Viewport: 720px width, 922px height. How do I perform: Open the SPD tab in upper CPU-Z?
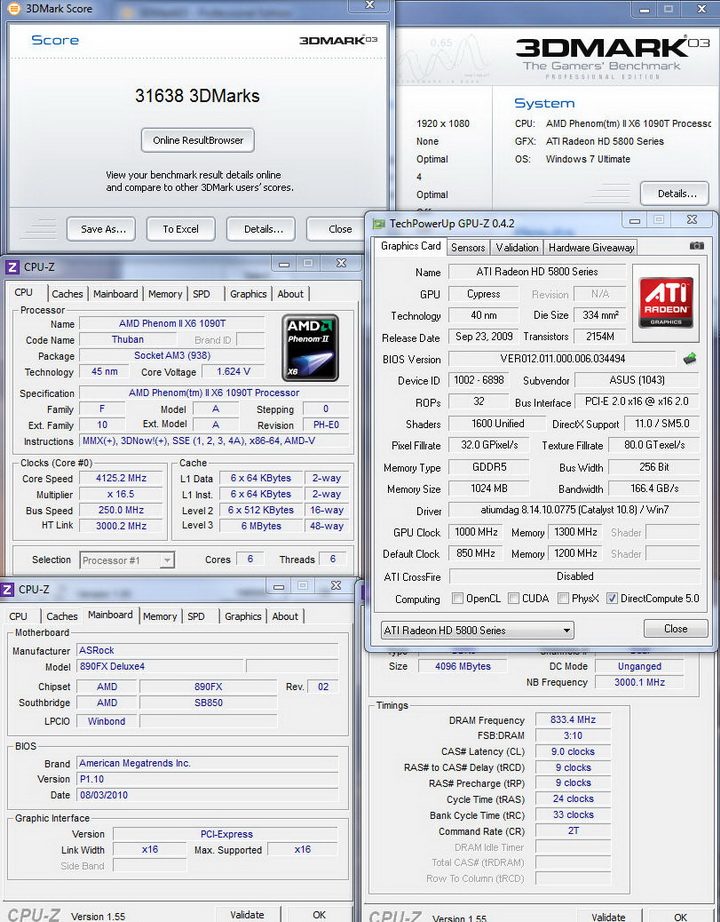201,293
